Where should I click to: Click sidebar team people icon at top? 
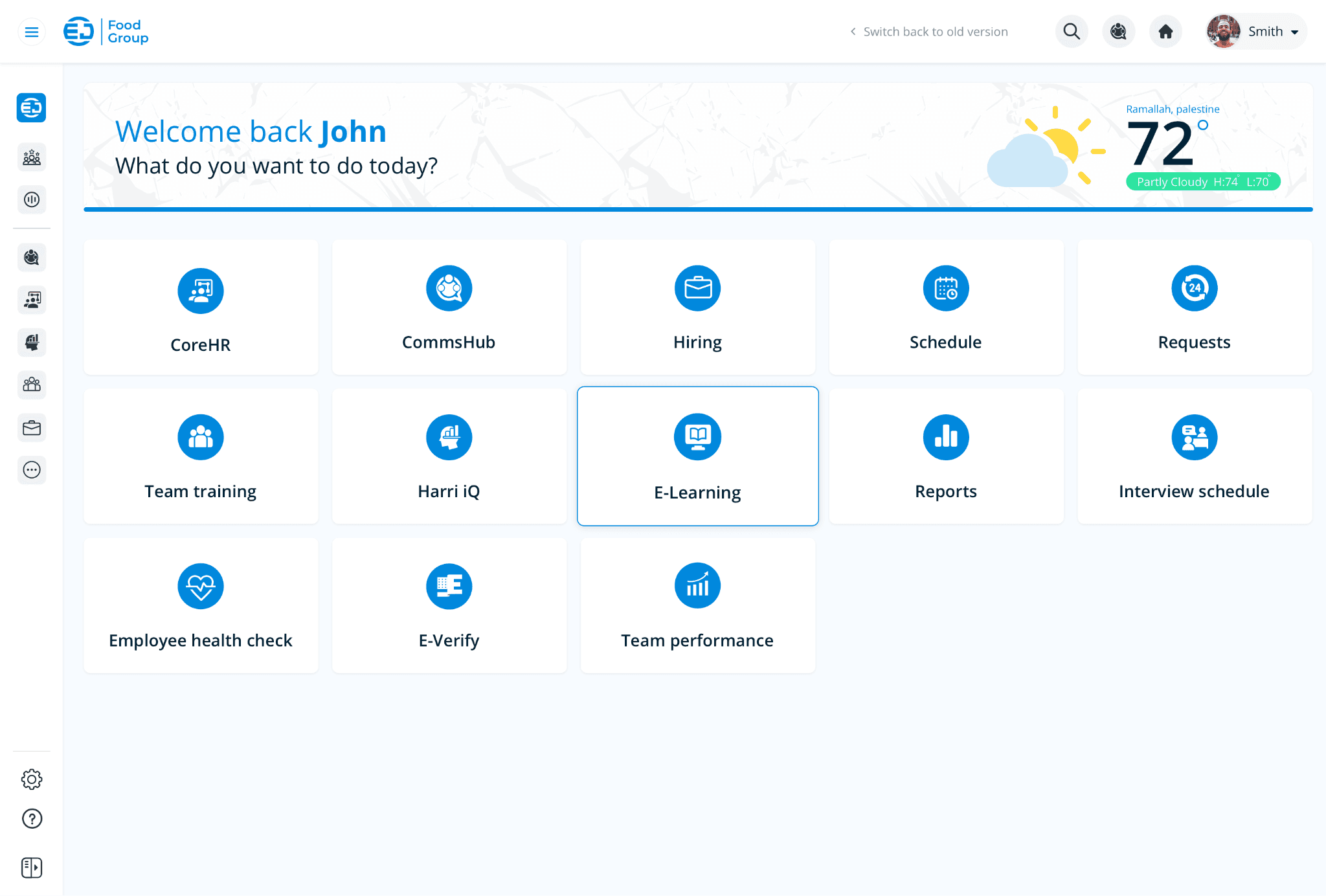click(x=32, y=157)
